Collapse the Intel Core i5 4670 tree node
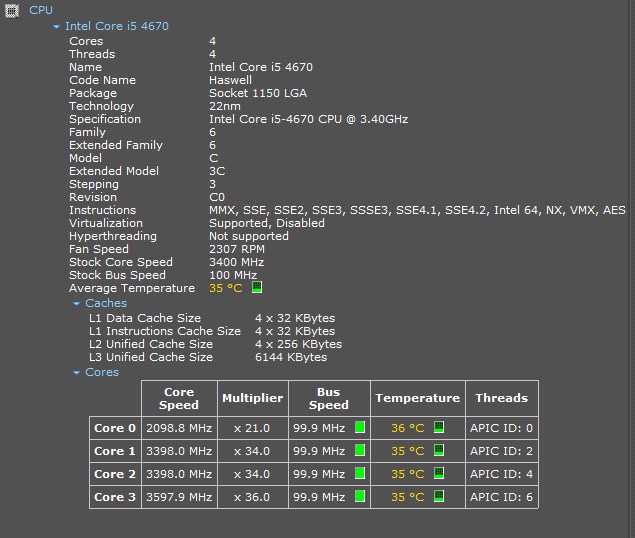The height and width of the screenshot is (538, 635). click(56, 27)
